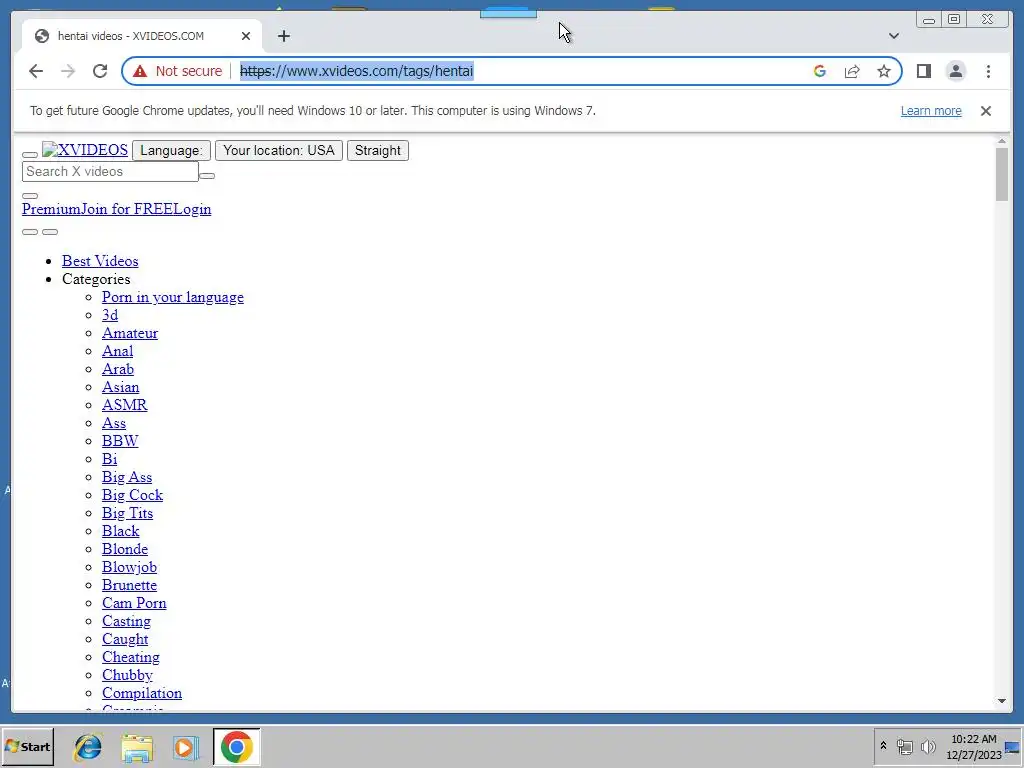1024x768 pixels.
Task: Click the Not secure warning triangle icon
Action: pos(140,71)
